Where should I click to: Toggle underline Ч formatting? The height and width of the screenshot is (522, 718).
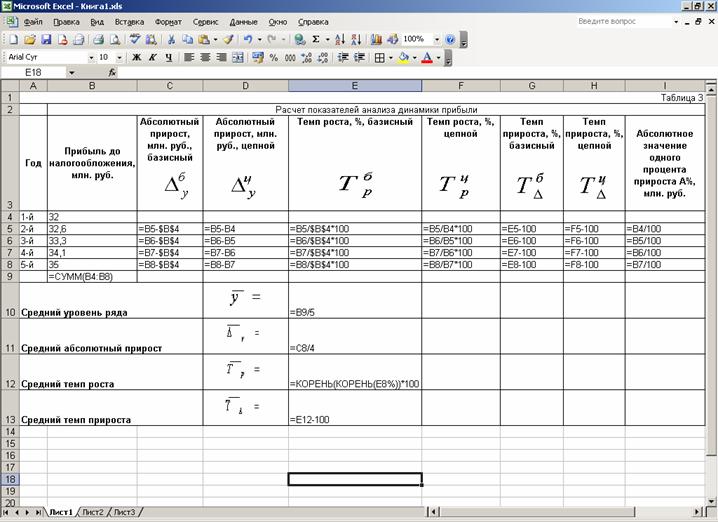(169, 57)
